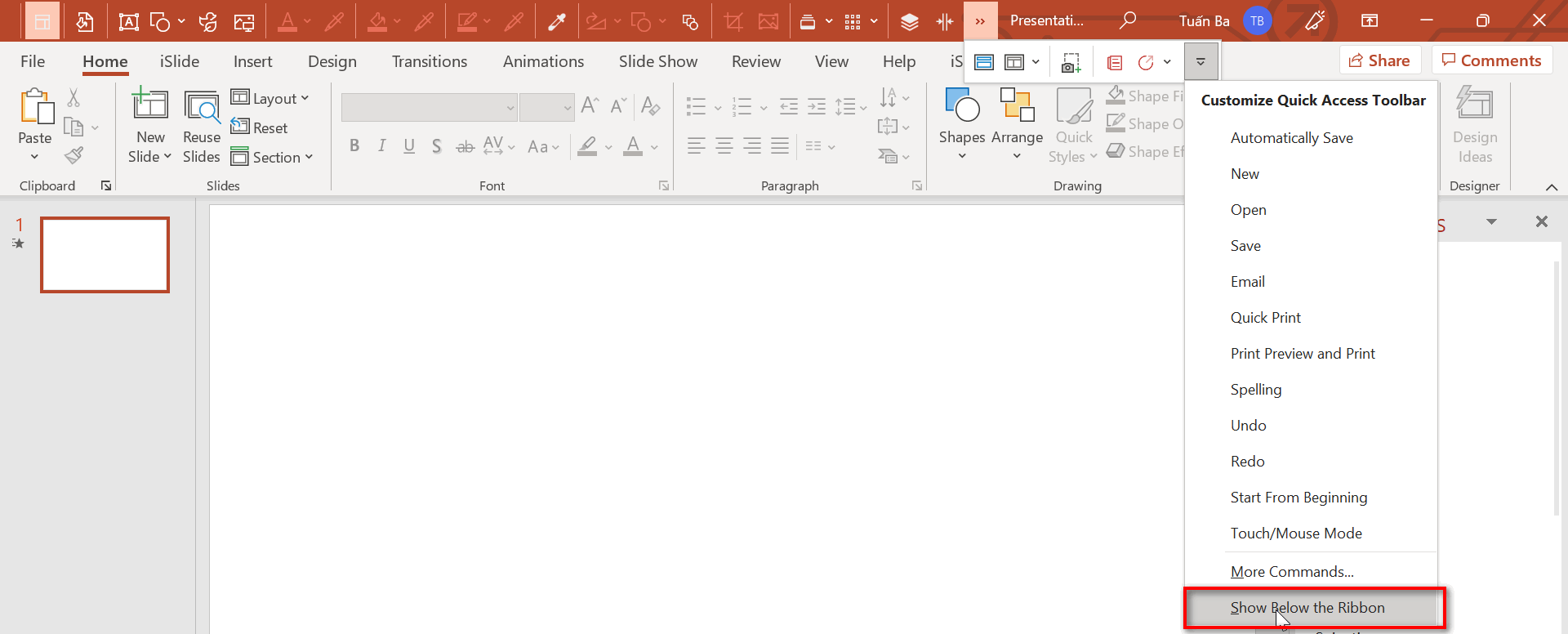Apply font color in ribbon

pos(633,146)
